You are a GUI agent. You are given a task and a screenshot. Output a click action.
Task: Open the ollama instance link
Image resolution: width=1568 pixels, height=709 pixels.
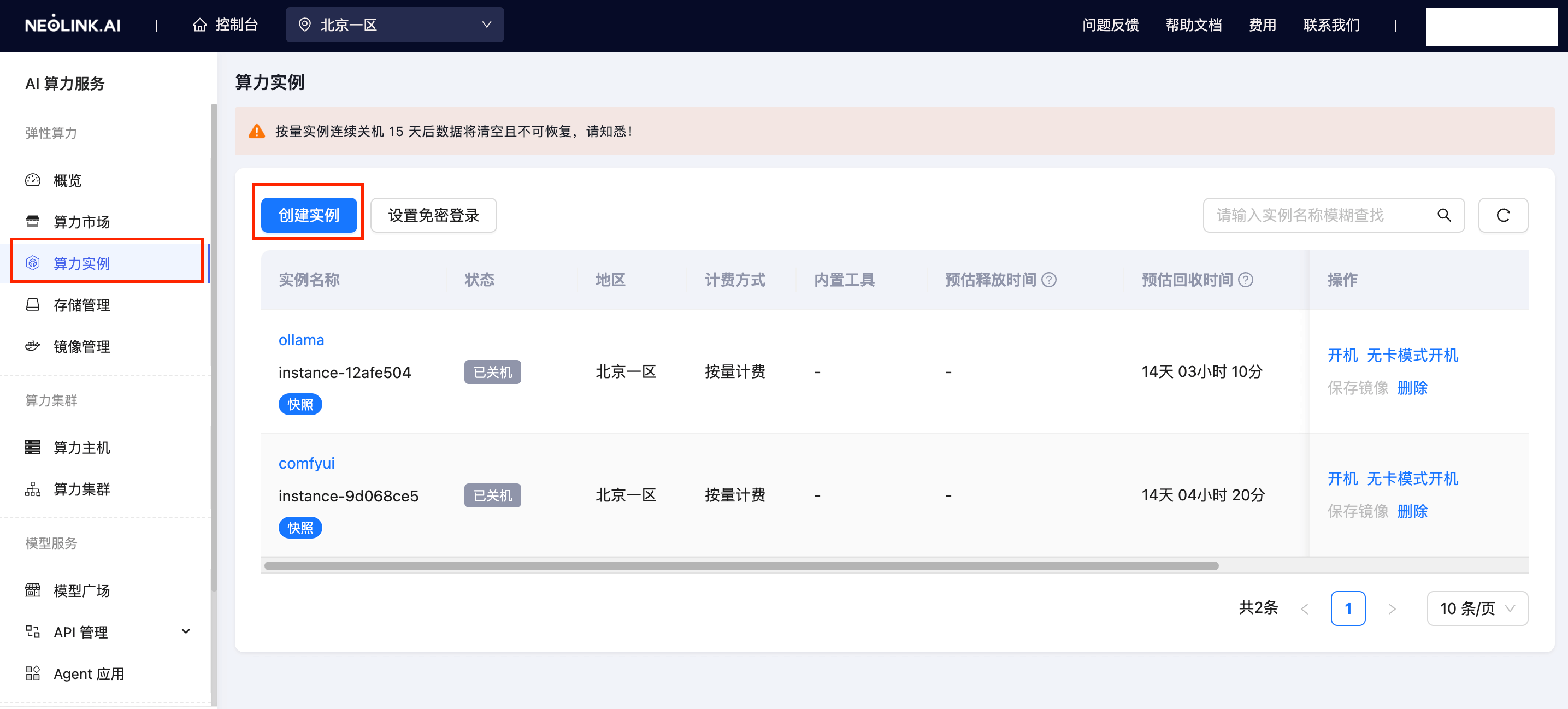[300, 340]
